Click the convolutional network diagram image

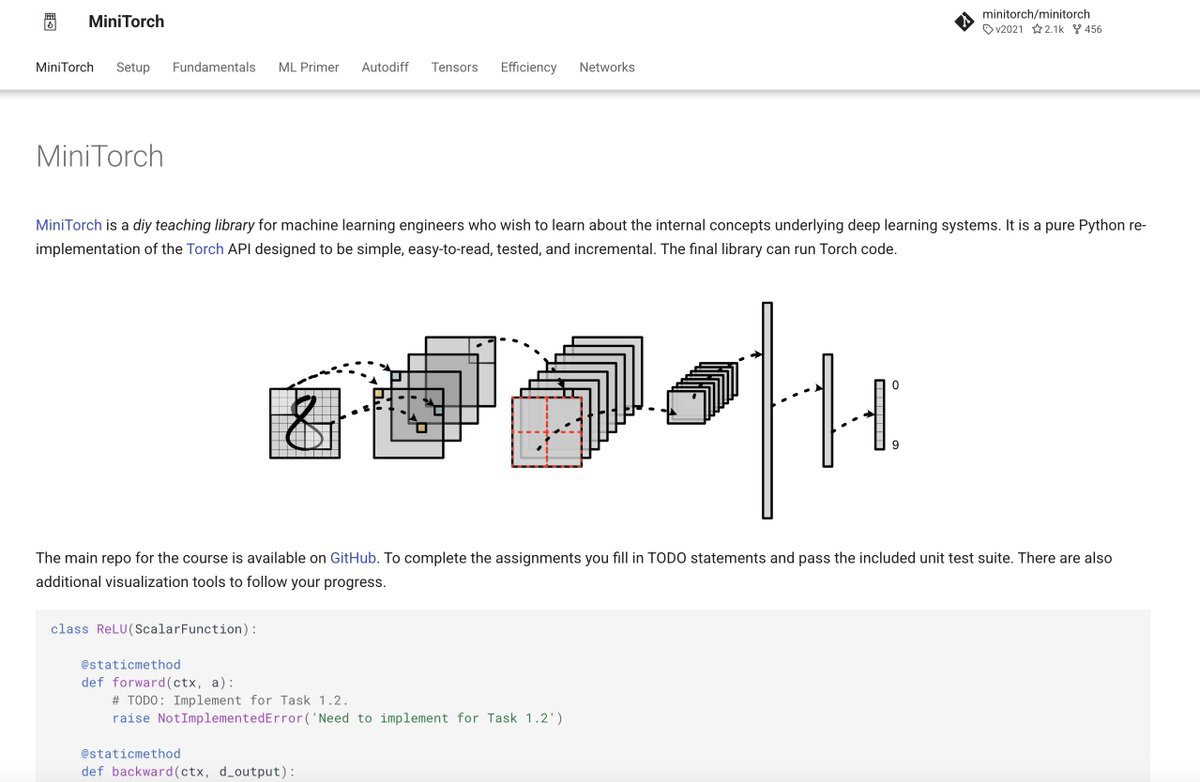tap(586, 410)
